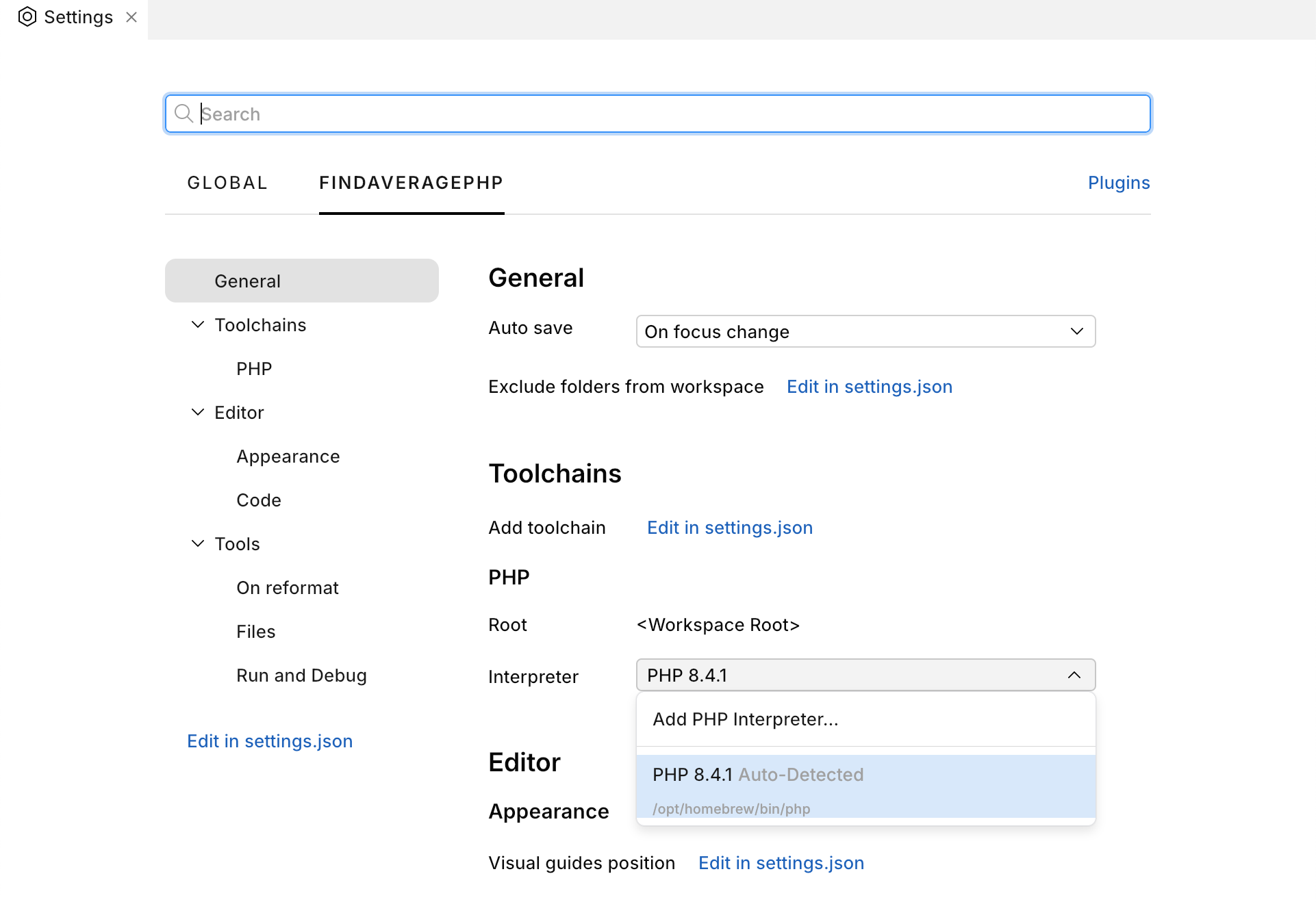
Task: Edit Visual guides position in settings.json
Action: click(781, 863)
